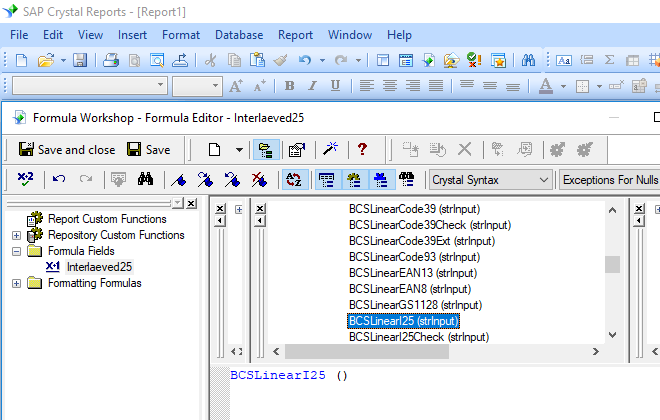Screen dimensions: 660x420
Task: Click the function list vertical scrollbar thumb
Action: pos(612,264)
